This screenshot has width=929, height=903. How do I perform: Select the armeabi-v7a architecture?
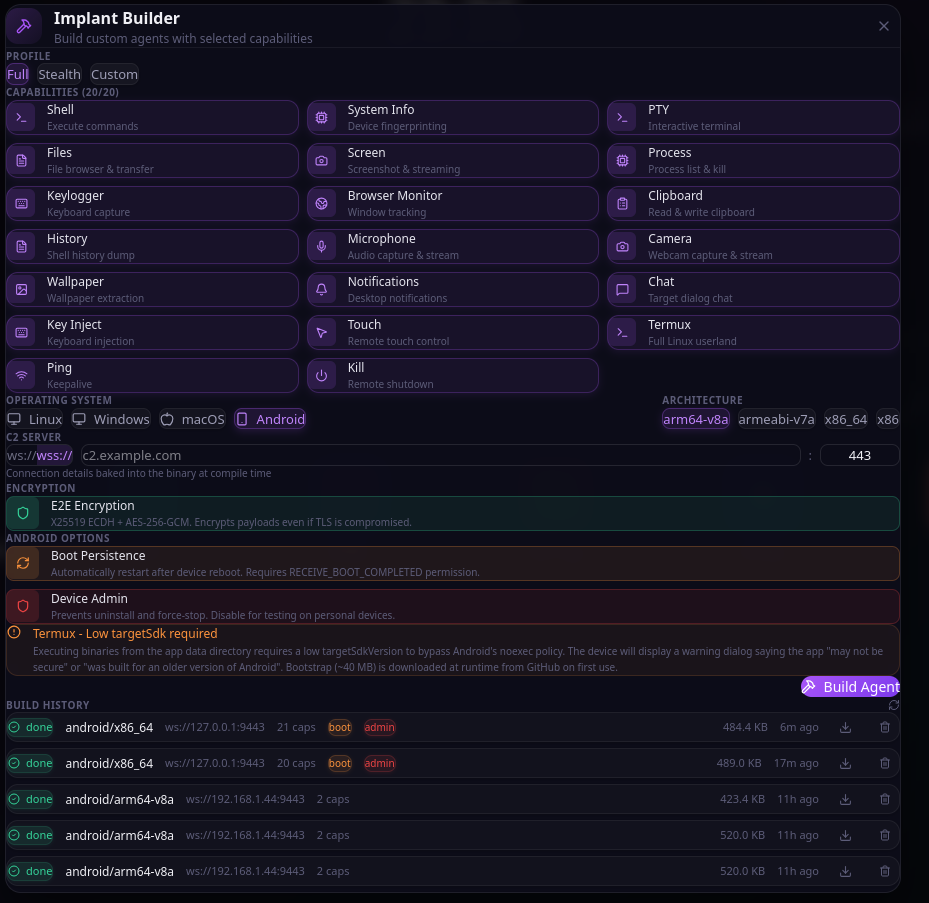(776, 419)
